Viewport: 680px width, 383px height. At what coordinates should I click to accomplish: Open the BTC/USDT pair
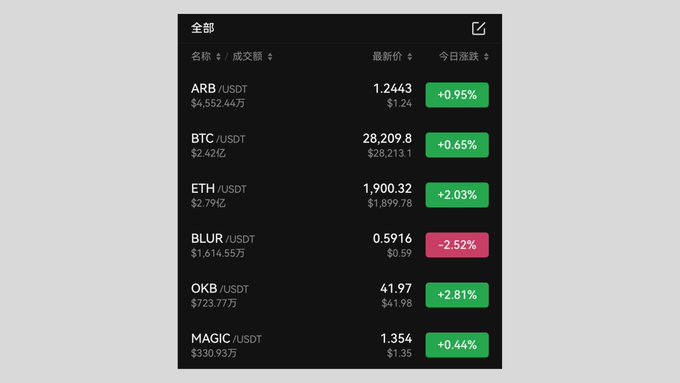[340, 145]
